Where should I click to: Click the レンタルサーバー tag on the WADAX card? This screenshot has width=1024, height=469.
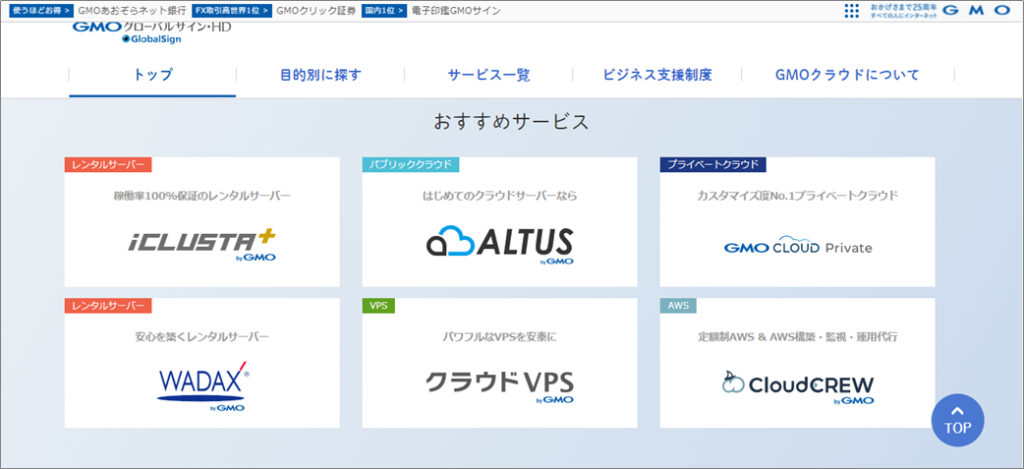[x=108, y=306]
